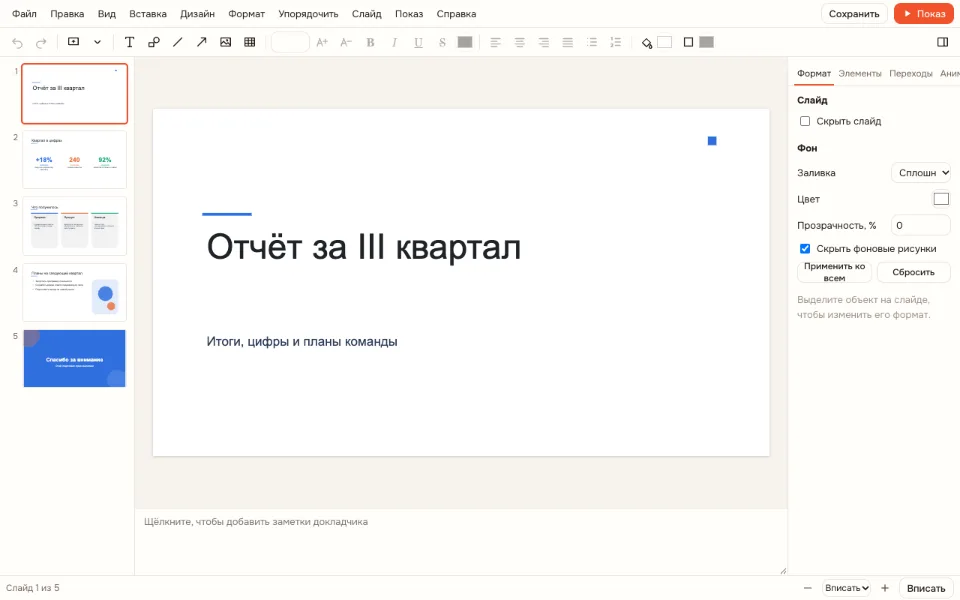Switch to the Переходы tab

click(910, 73)
